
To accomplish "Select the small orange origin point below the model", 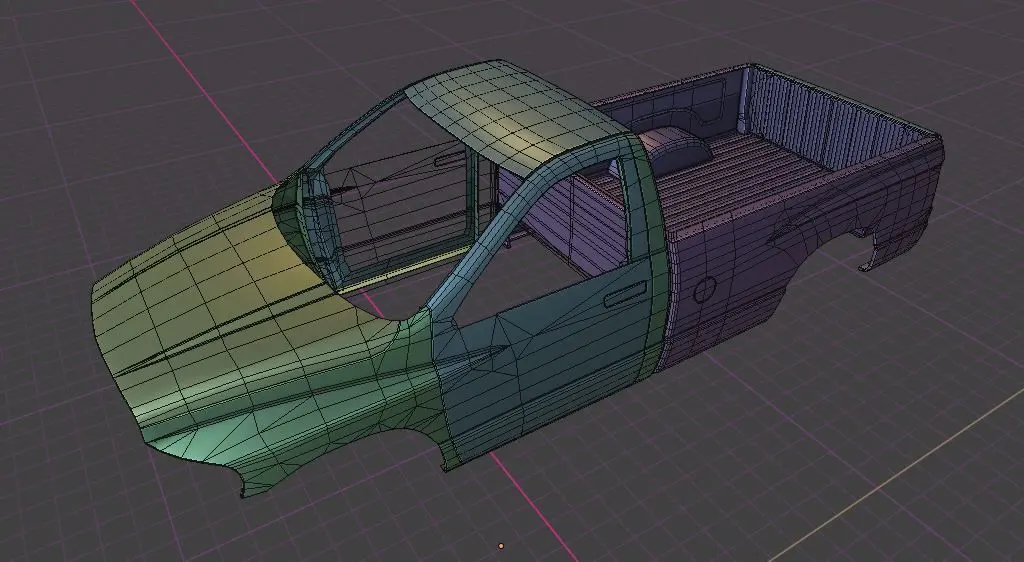I will [501, 546].
